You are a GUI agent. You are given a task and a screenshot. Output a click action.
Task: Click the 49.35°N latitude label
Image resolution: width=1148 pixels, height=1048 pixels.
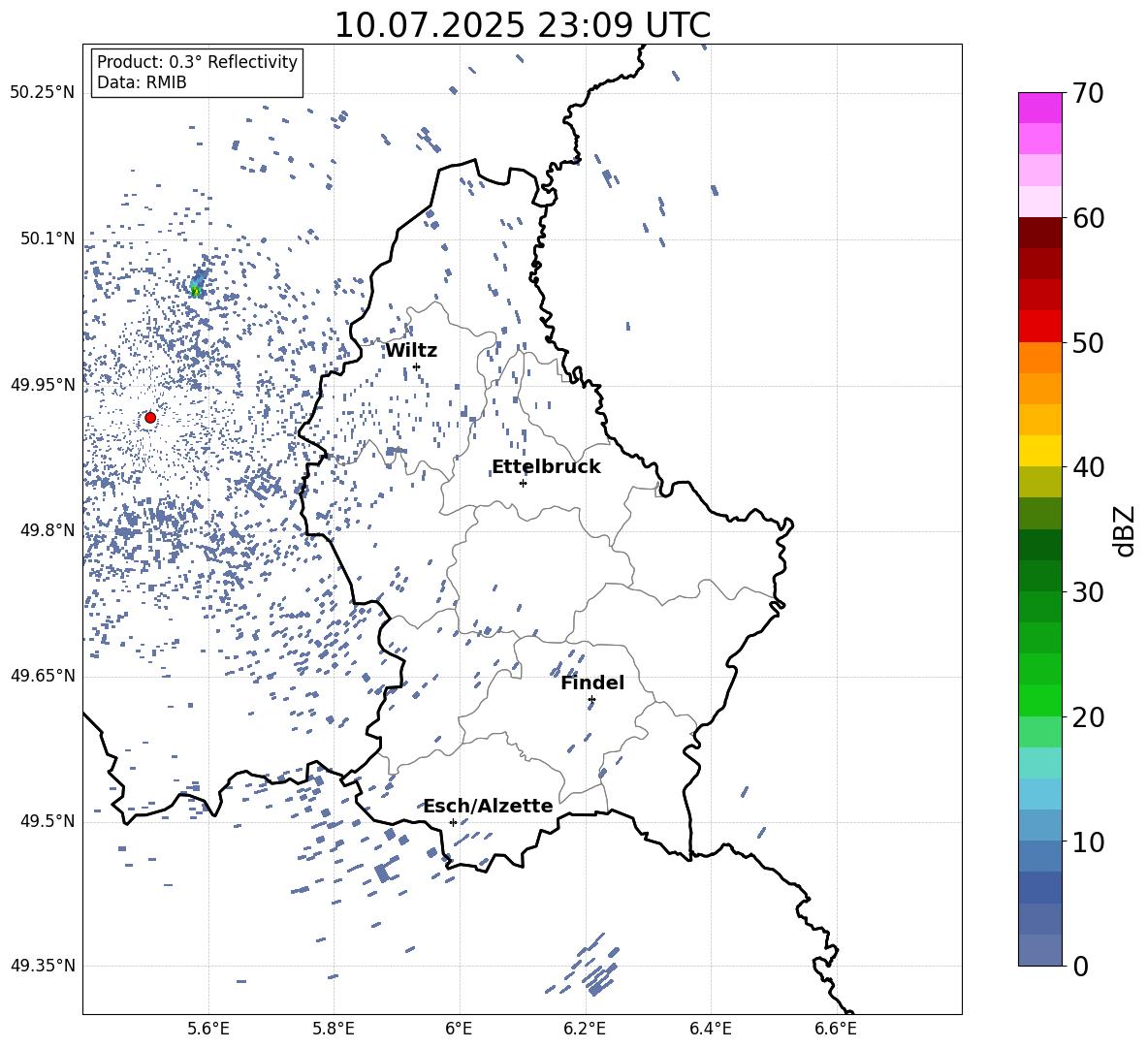tap(43, 966)
